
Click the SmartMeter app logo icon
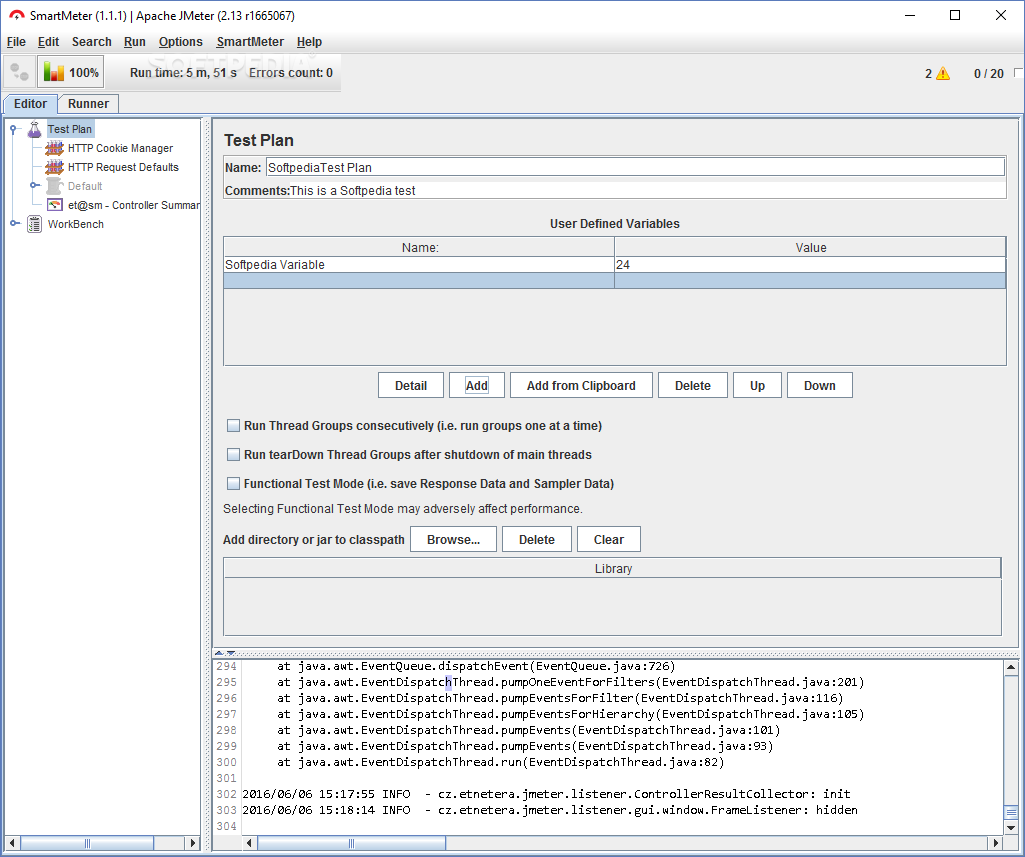coord(16,15)
